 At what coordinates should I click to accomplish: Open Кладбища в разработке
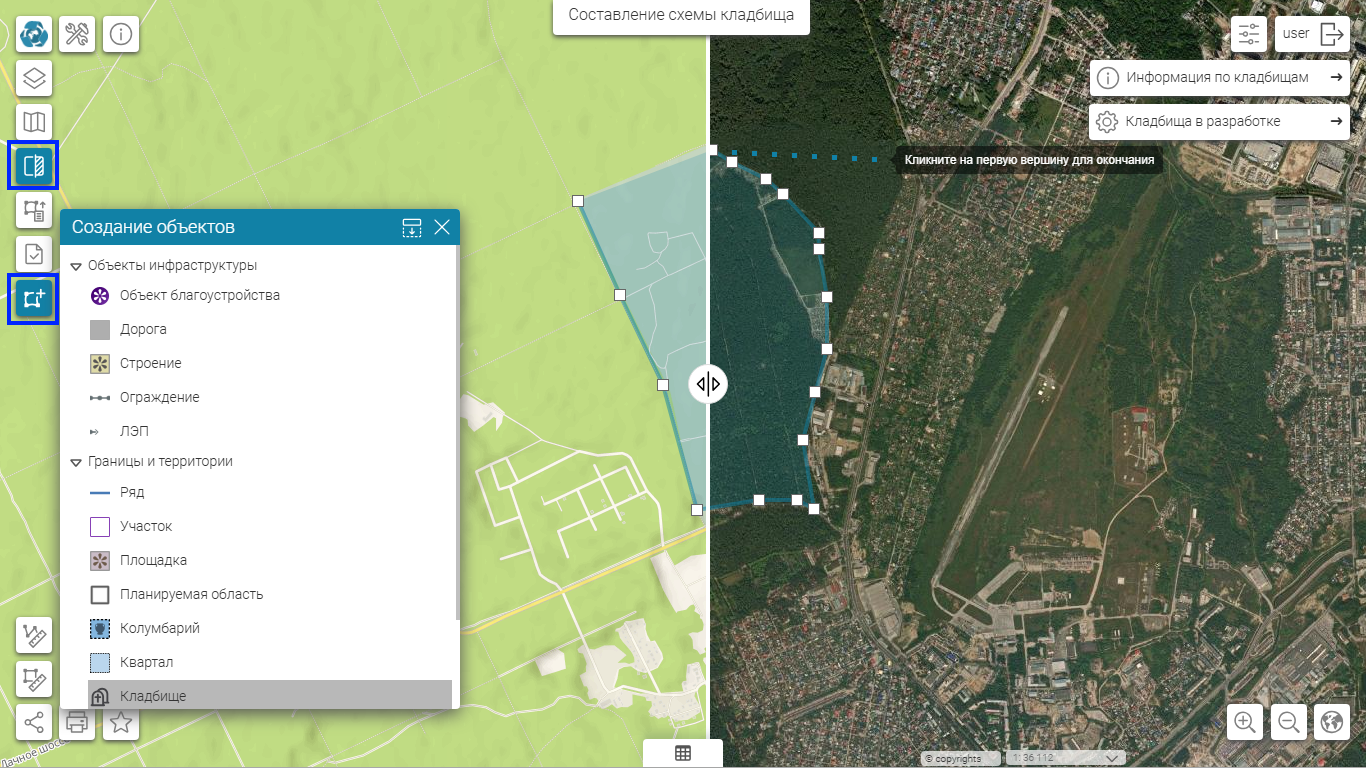click(x=1219, y=121)
